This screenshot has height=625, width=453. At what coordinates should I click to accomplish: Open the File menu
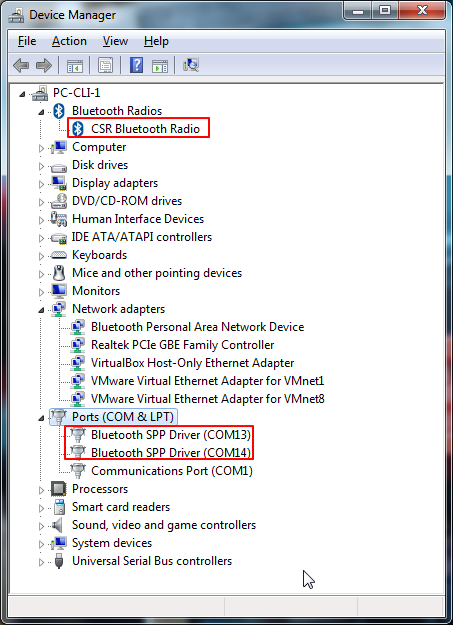pos(27,41)
